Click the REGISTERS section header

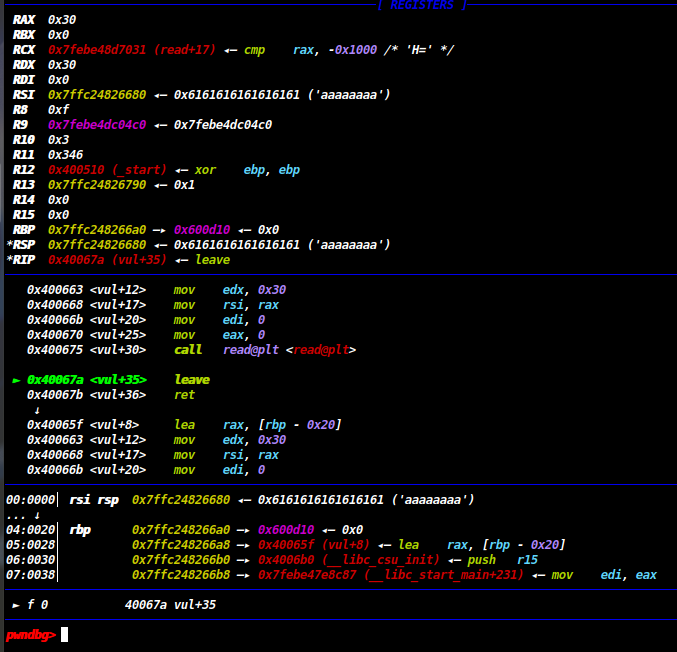(421, 6)
